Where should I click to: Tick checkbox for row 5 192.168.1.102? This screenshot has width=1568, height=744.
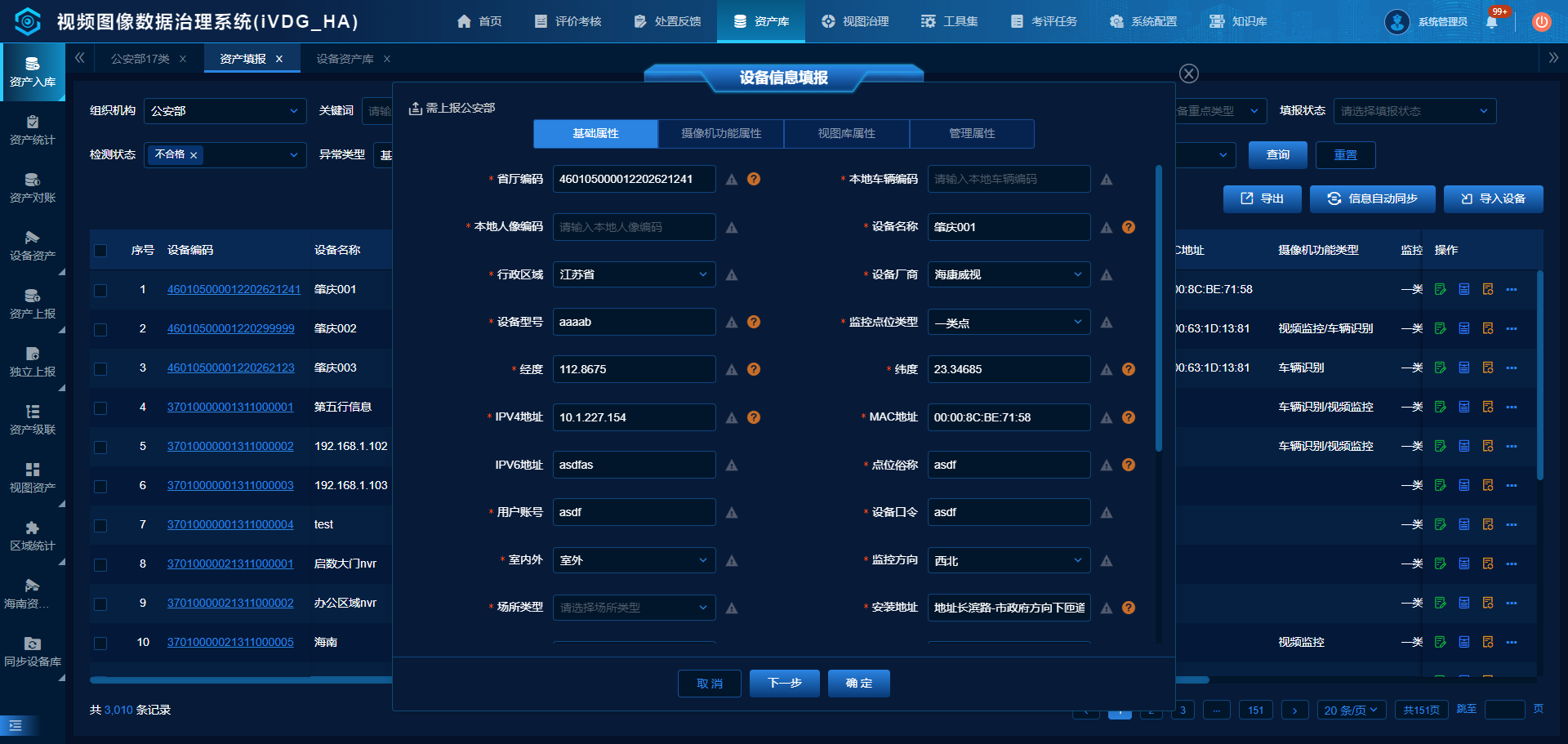coord(100,447)
